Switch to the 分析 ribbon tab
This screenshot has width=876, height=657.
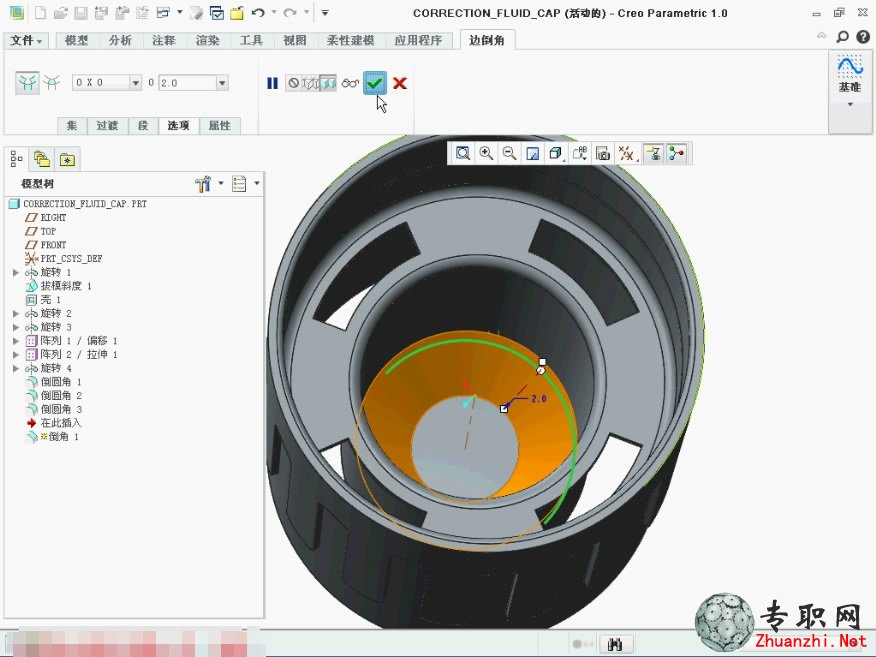120,40
